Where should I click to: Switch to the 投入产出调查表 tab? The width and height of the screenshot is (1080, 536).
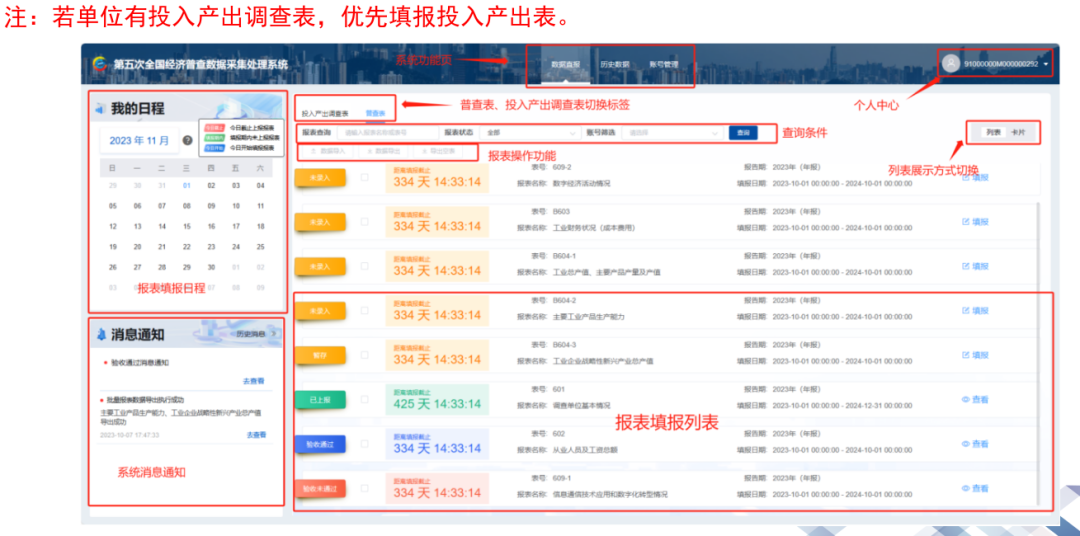click(325, 113)
